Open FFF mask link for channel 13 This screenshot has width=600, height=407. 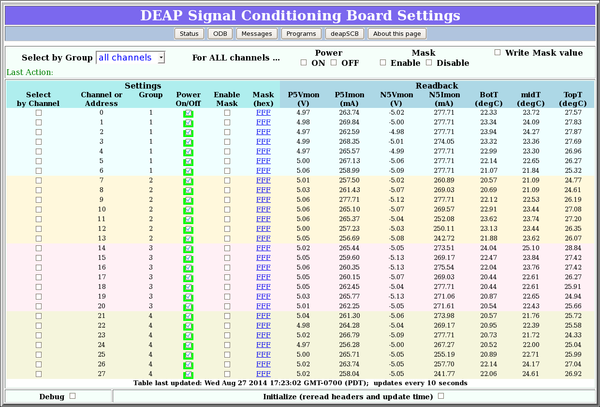[263, 239]
